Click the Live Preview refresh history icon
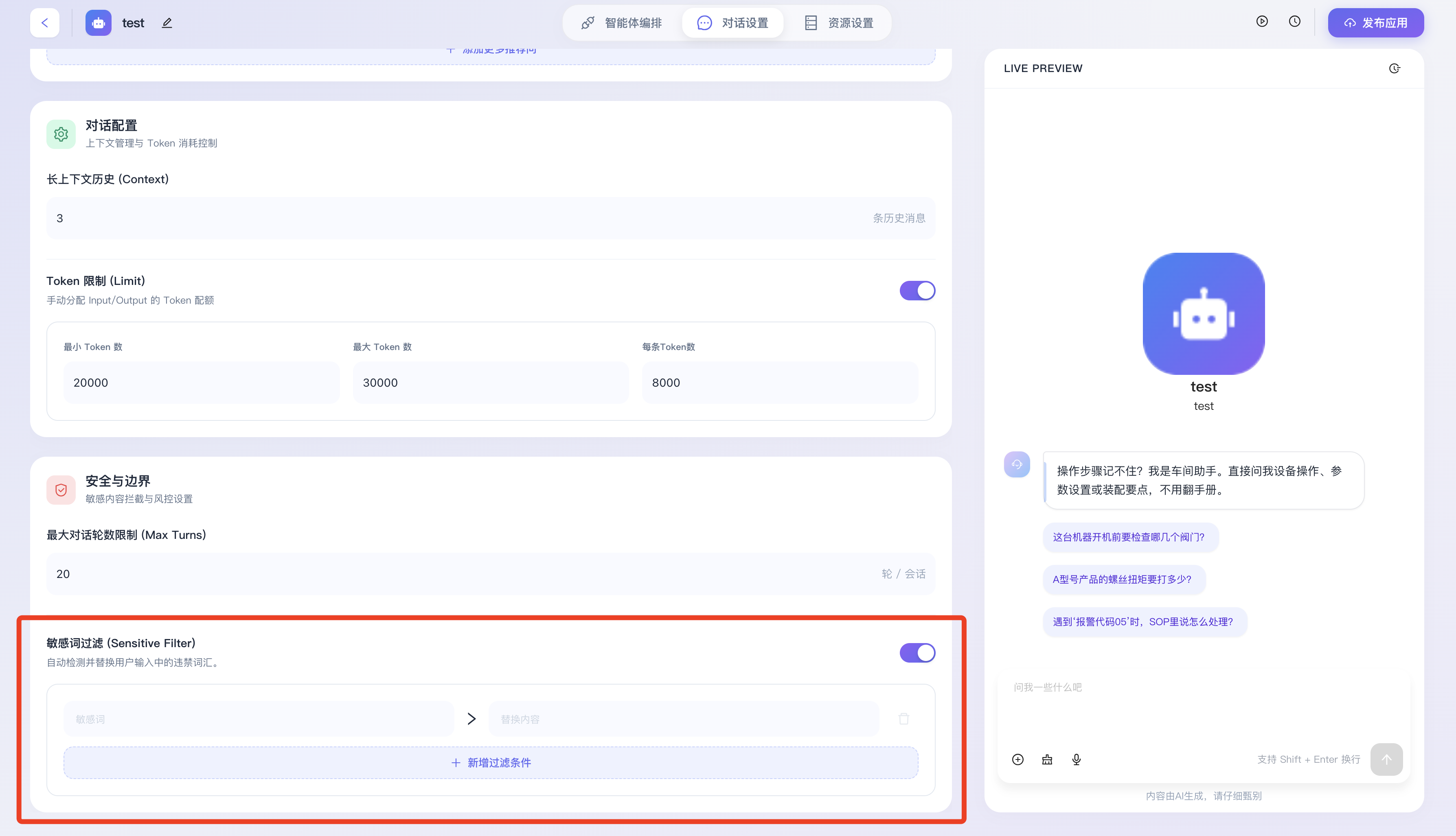Image resolution: width=1456 pixels, height=836 pixels. pos(1394,68)
